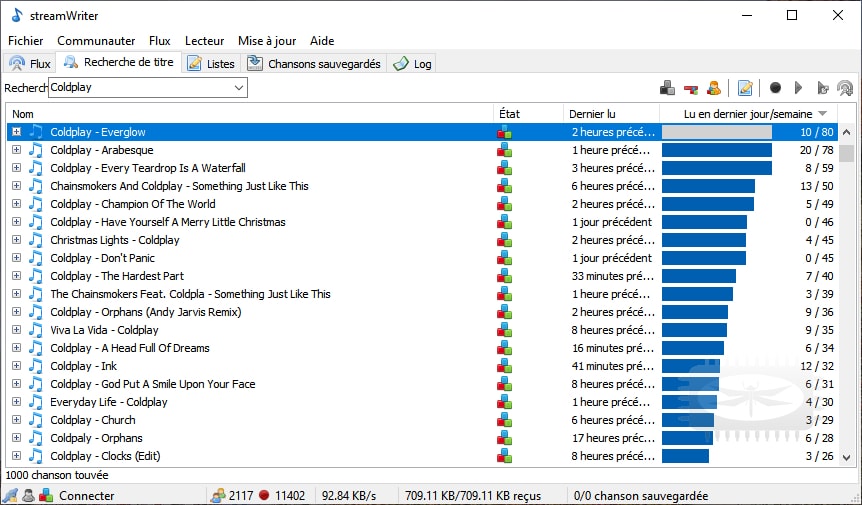Expand the Coldplay - Orphans (Andy Jarvis Remix) entry
The image size is (862, 505).
click(16, 312)
